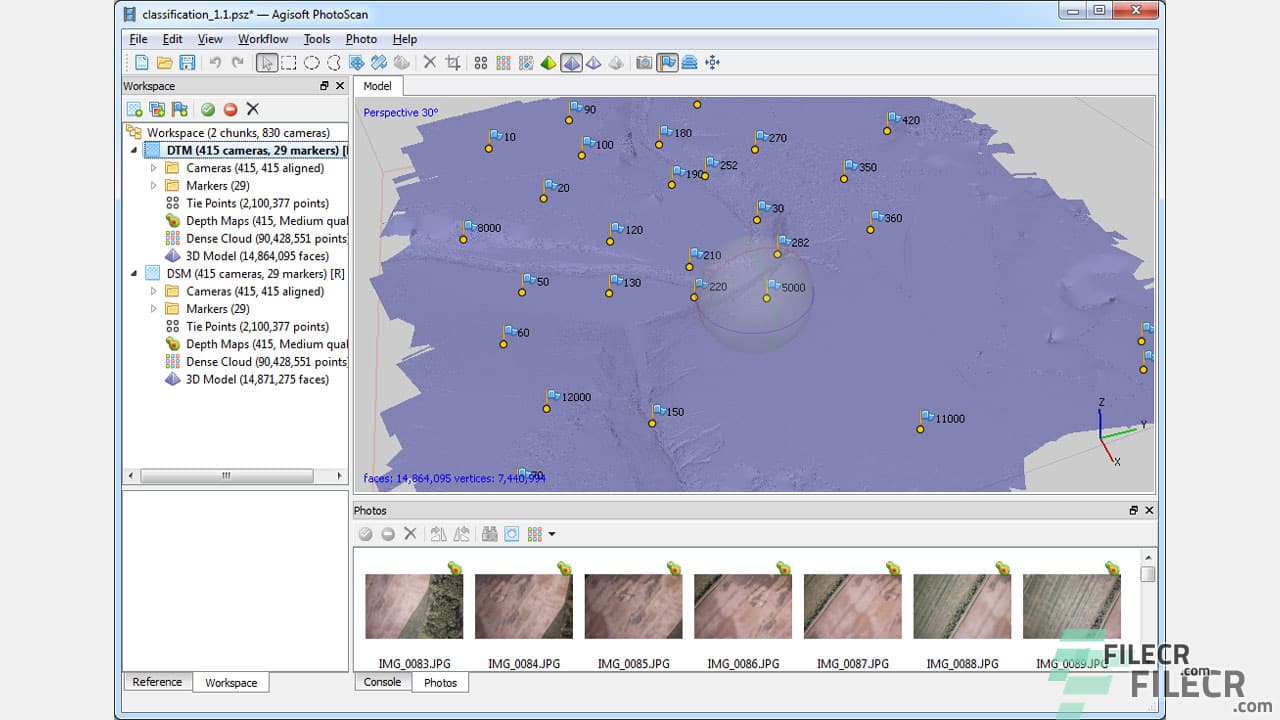
Task: Collapse the DTM chunk in Workspace tree
Action: (x=134, y=150)
